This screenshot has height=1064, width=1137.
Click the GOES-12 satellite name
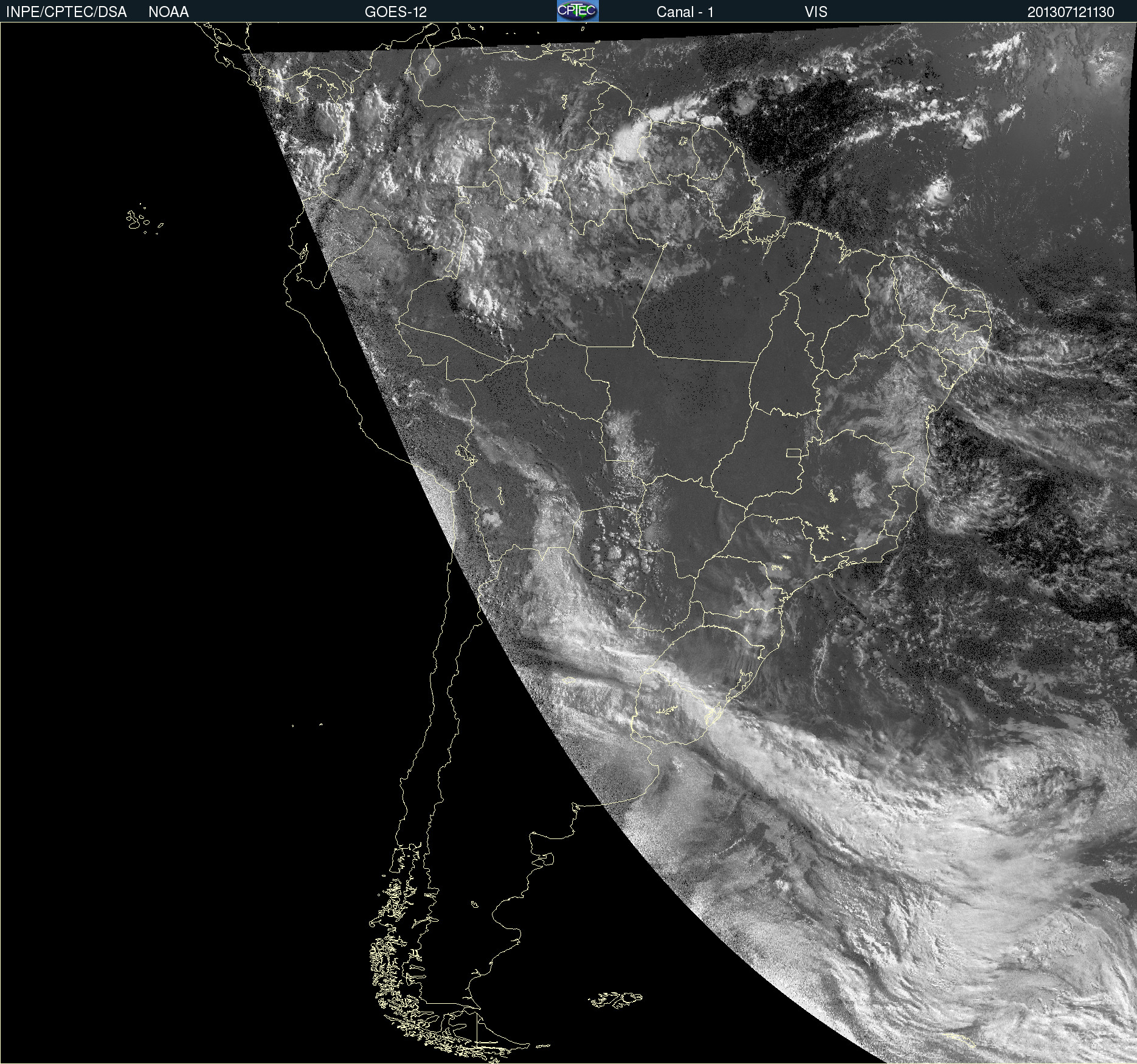click(x=396, y=12)
